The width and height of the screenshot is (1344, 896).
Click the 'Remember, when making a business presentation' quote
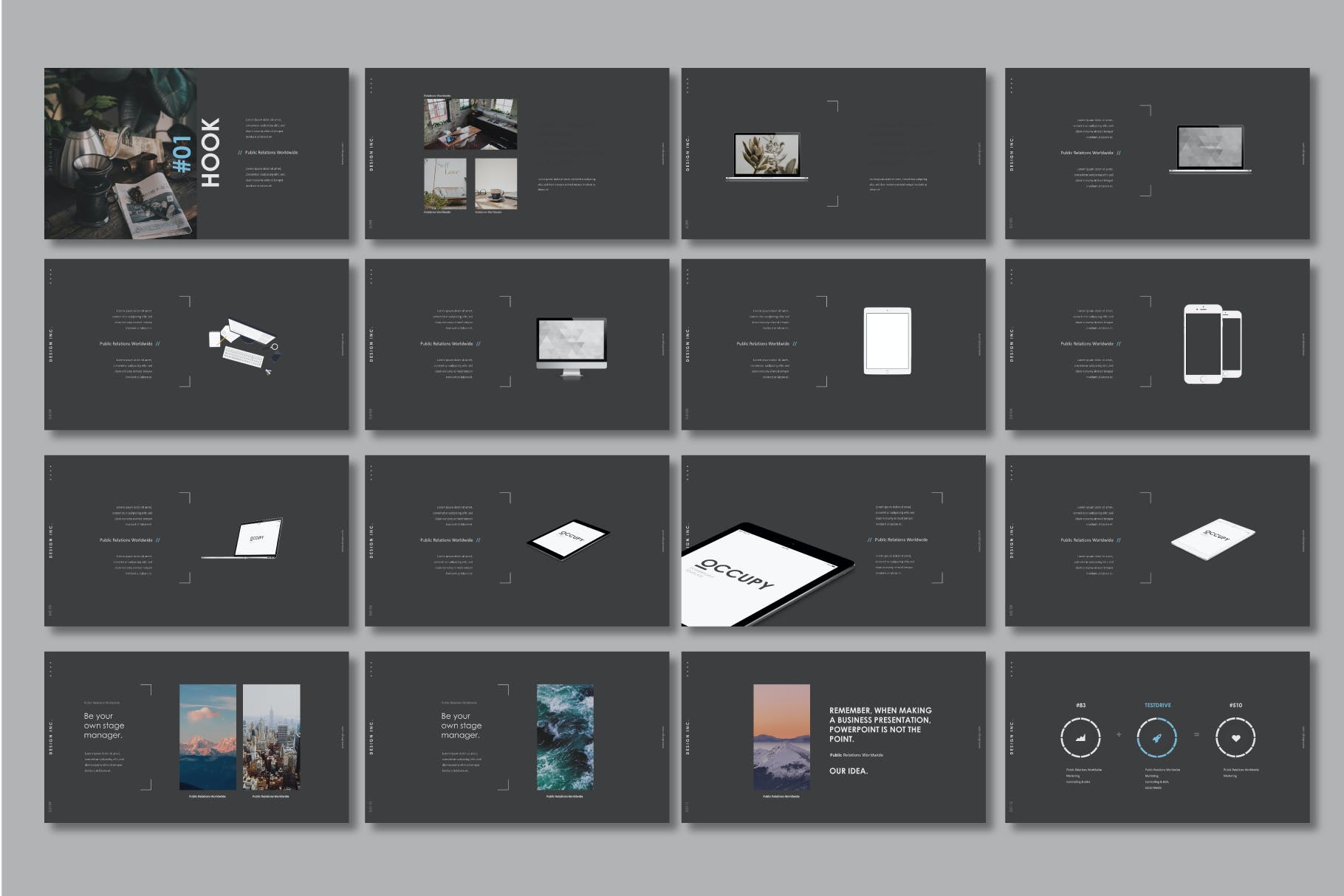coord(880,724)
